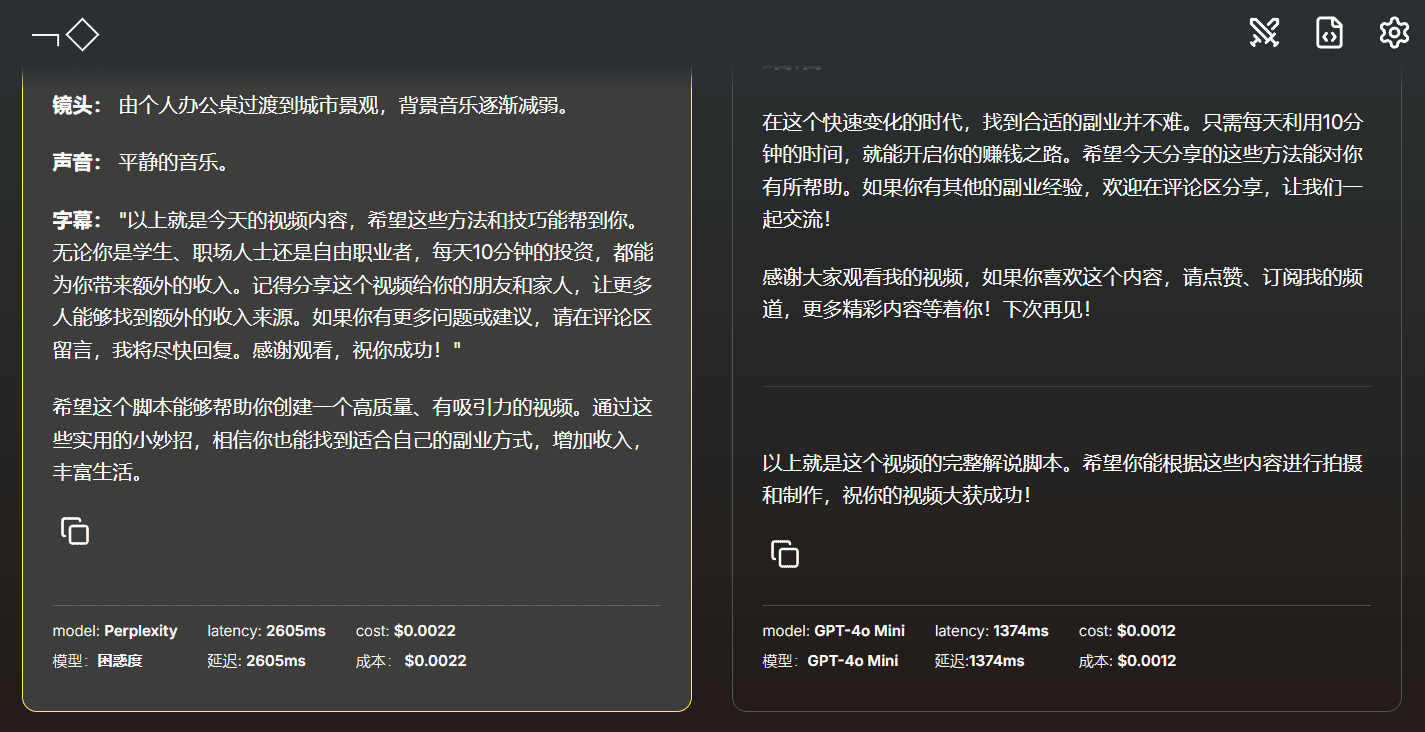This screenshot has height=732, width=1425.
Task: Copy the GPT-4o Mini response text
Action: [785, 554]
